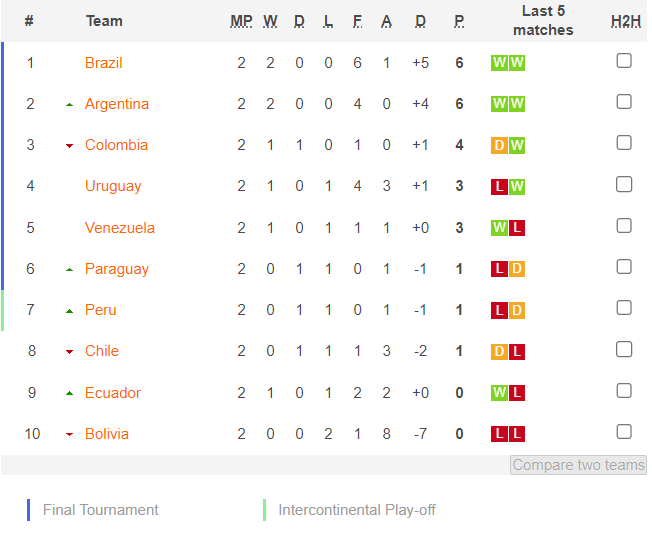Check the H2H box for Uruguay
The width and height of the screenshot is (652, 536).
point(624,184)
